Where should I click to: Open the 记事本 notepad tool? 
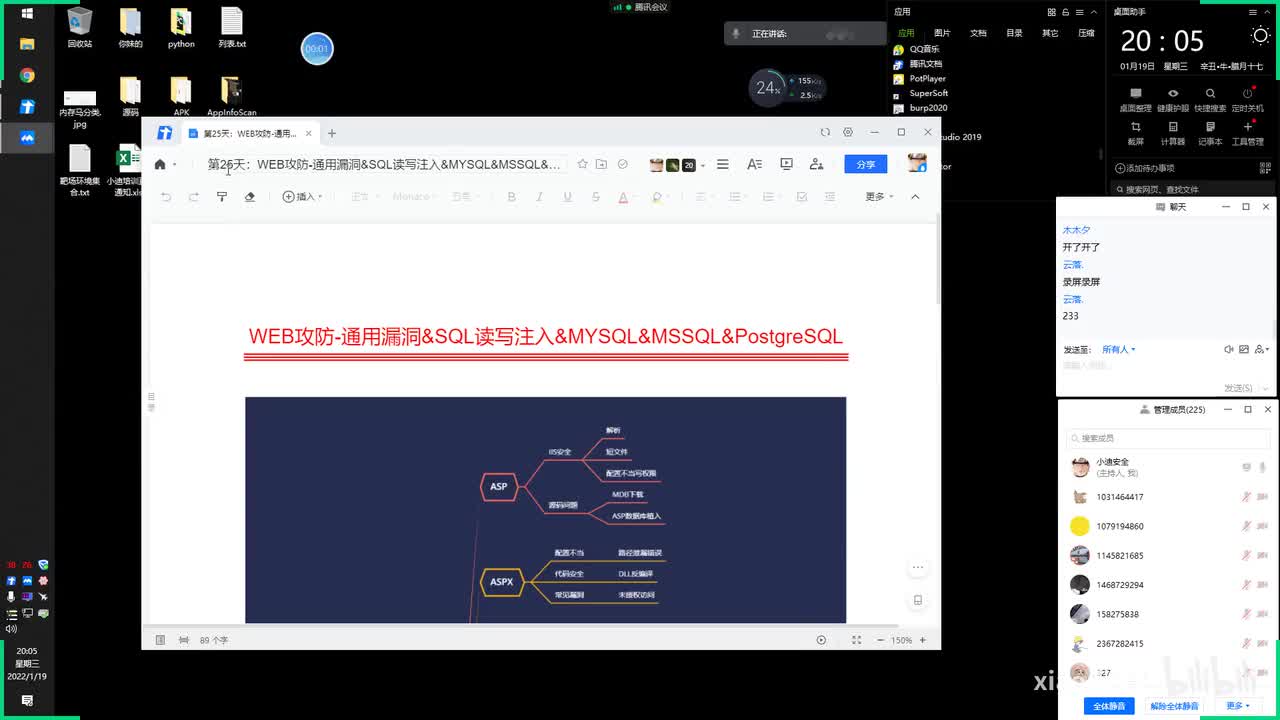click(1210, 132)
